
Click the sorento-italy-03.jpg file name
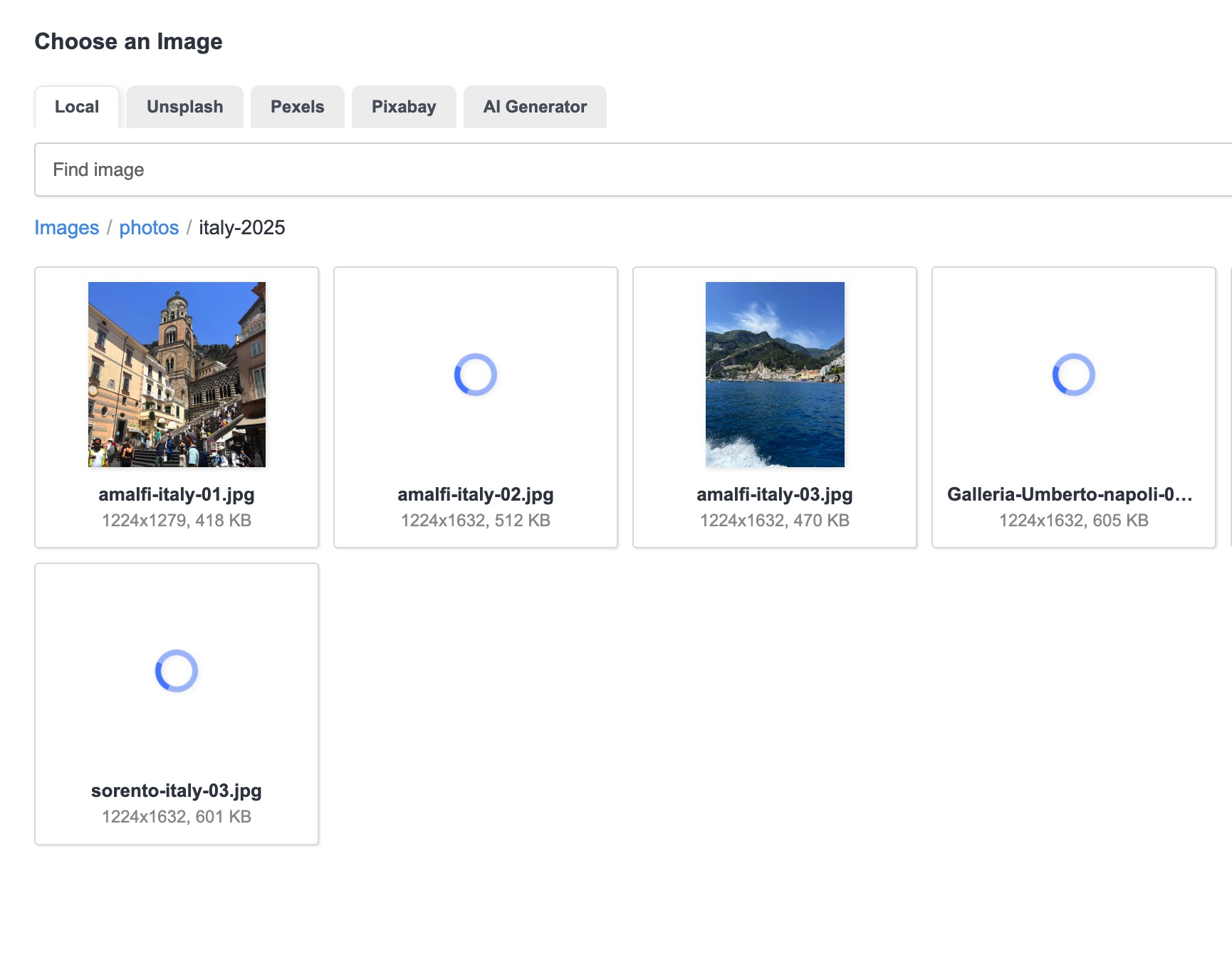(x=177, y=791)
